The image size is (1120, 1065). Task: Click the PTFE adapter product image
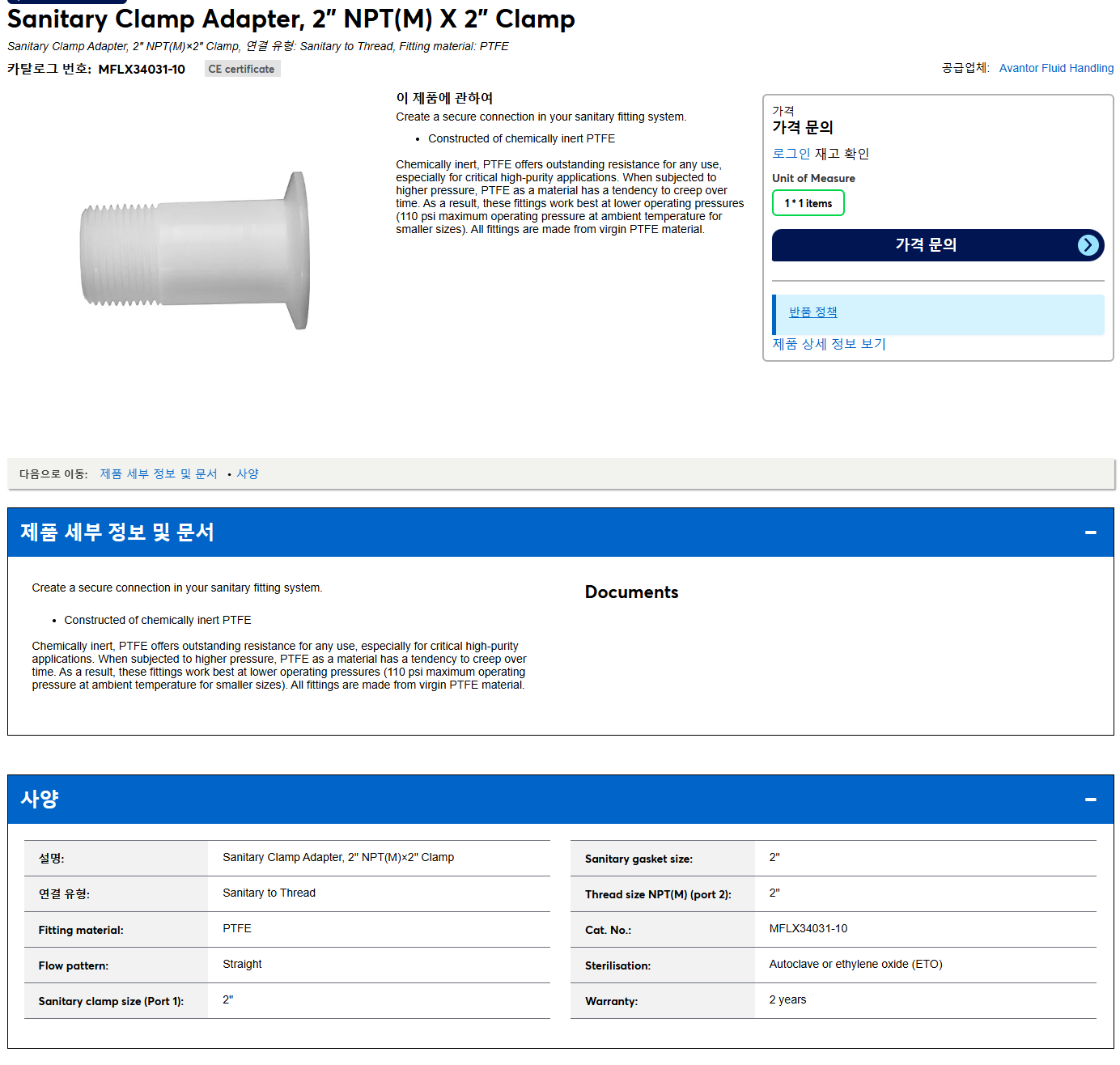(194, 251)
